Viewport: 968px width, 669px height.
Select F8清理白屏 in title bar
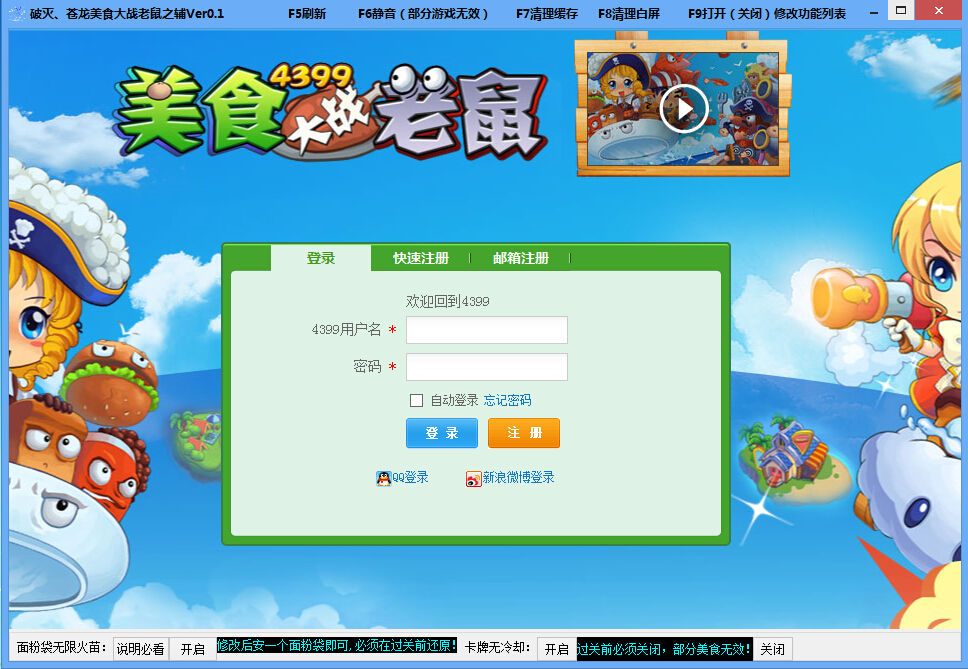(x=629, y=14)
